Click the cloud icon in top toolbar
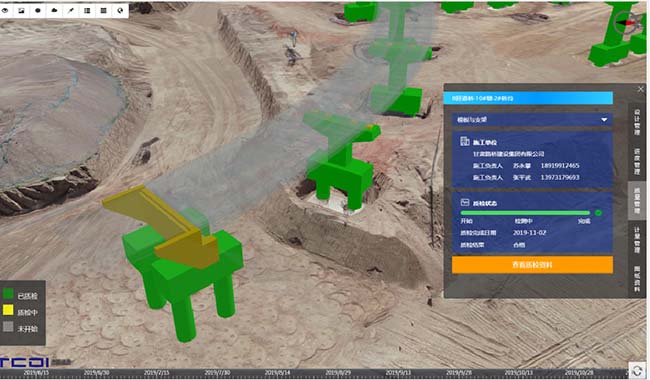This screenshot has width=650, height=380. click(x=54, y=11)
